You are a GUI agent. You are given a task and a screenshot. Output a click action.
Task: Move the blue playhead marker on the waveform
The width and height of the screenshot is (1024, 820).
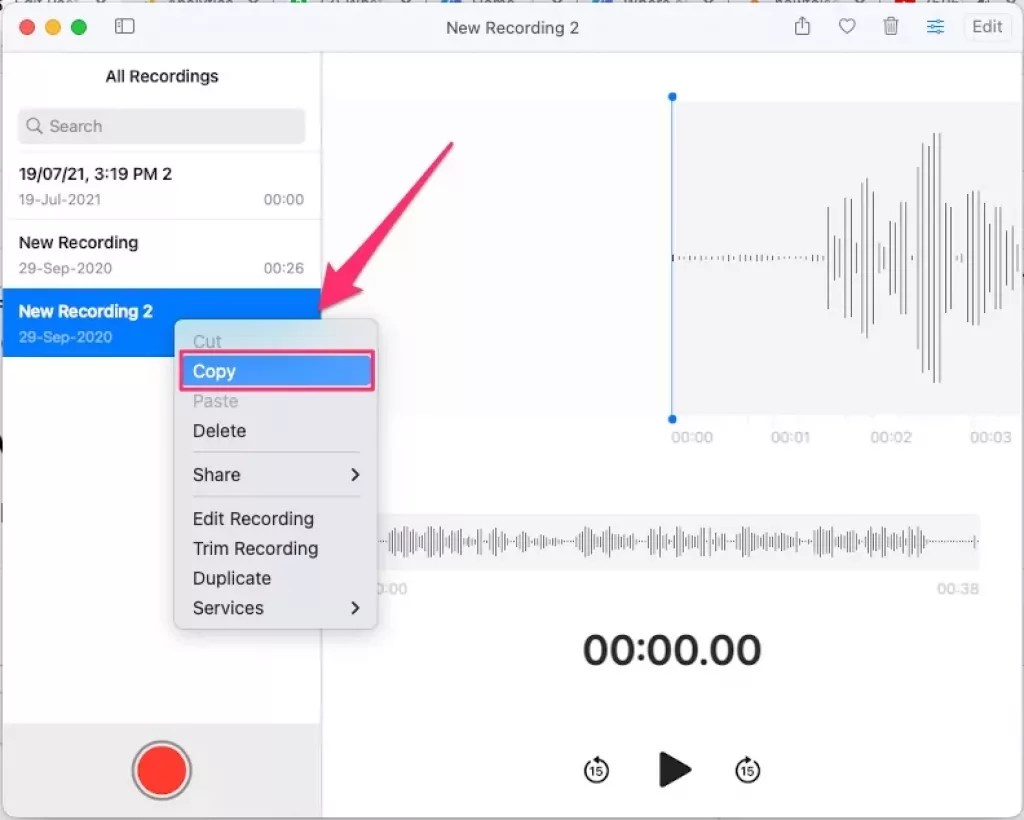point(672,97)
